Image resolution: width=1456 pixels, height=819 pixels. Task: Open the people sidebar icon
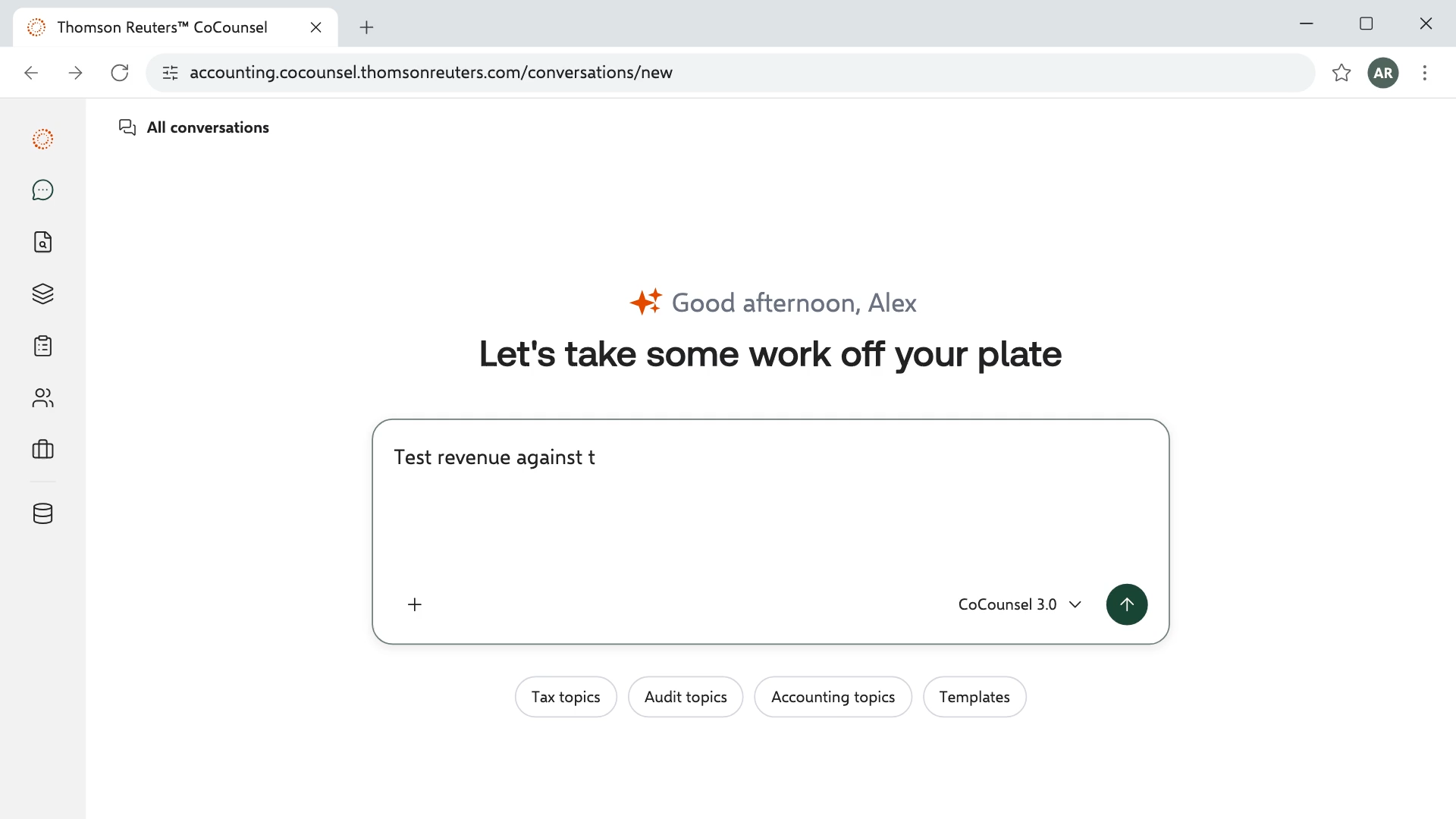(43, 398)
